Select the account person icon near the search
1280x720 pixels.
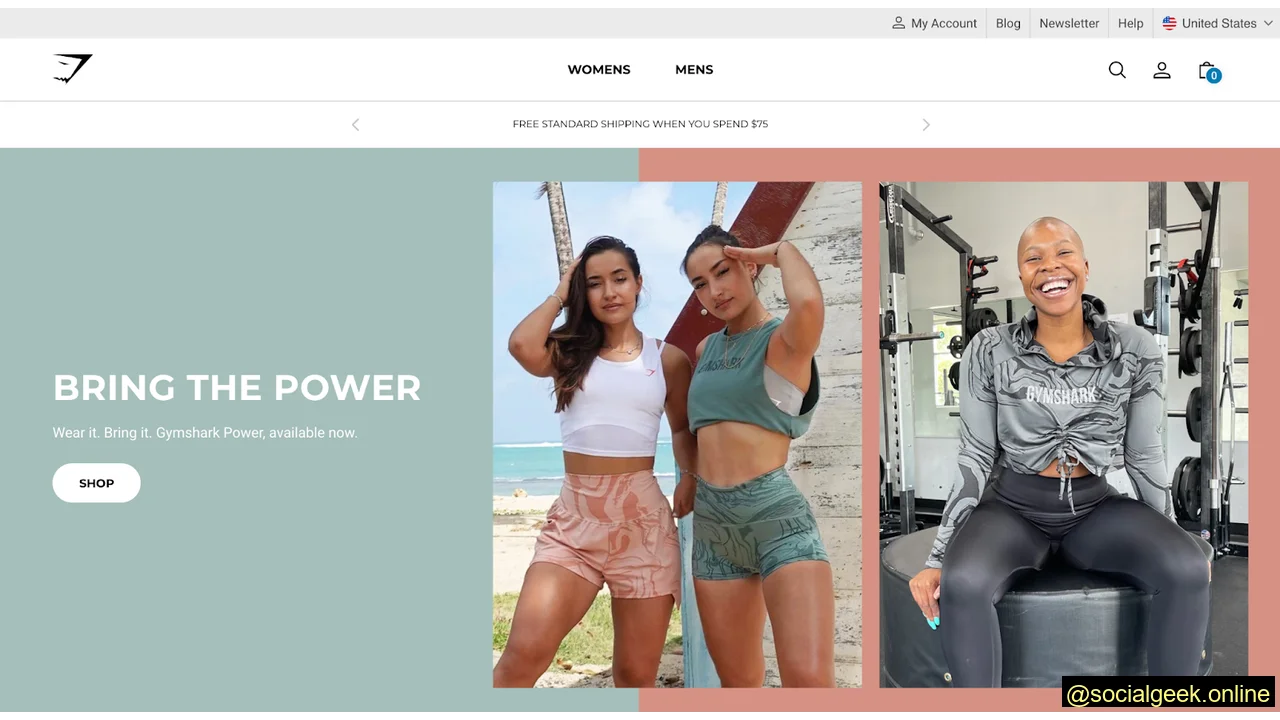[x=1161, y=70]
